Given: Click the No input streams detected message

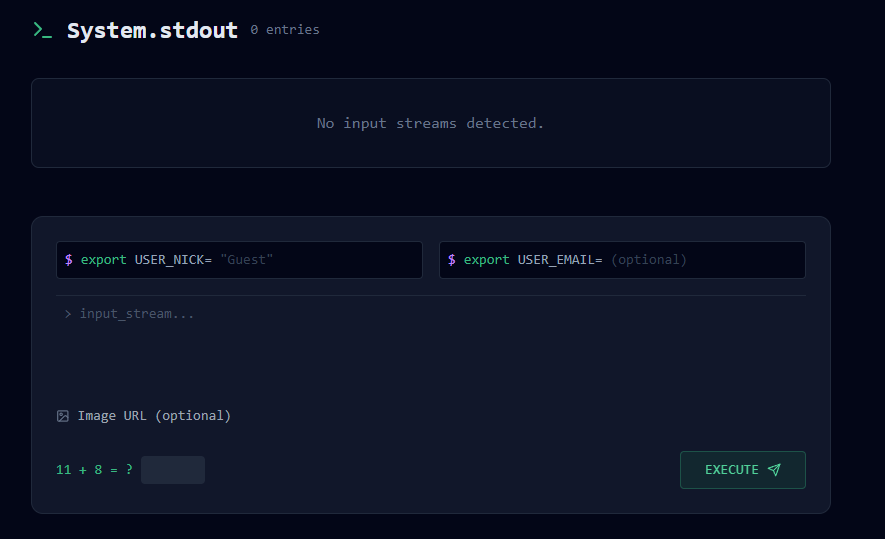Looking at the screenshot, I should point(430,123).
